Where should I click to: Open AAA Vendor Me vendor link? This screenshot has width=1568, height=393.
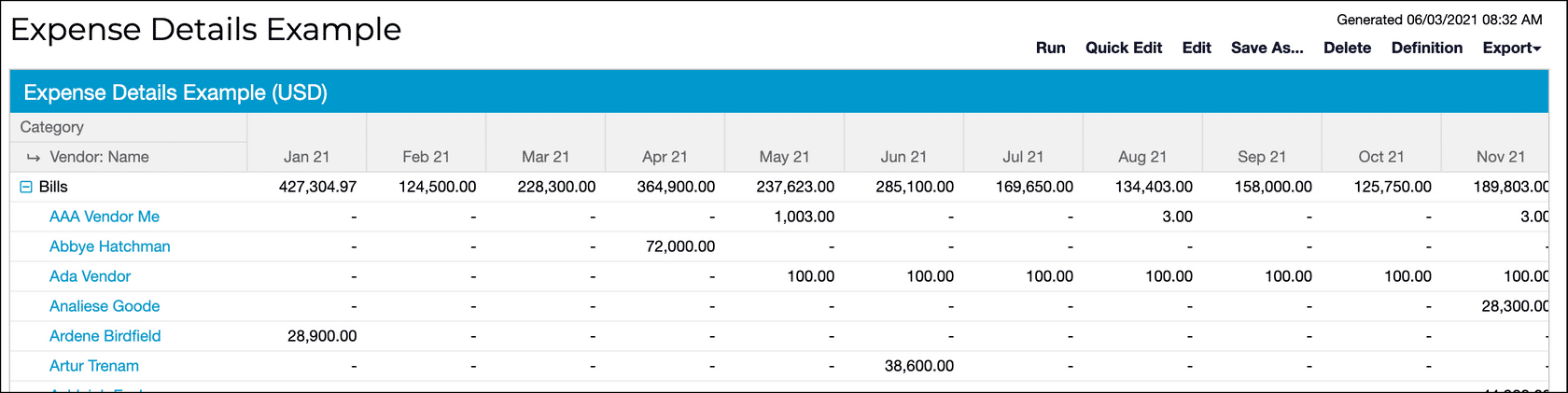tap(105, 217)
